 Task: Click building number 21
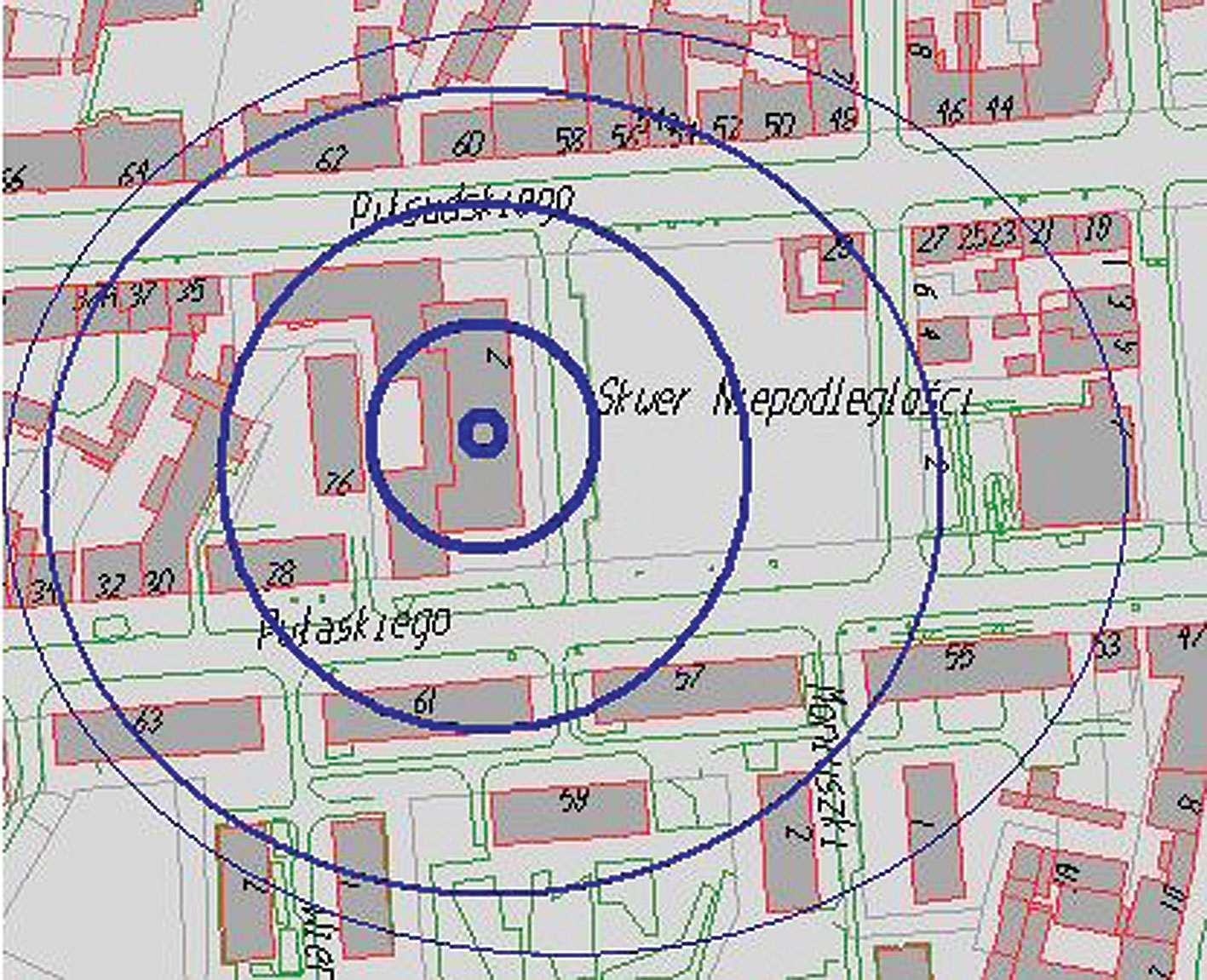coord(1042,232)
